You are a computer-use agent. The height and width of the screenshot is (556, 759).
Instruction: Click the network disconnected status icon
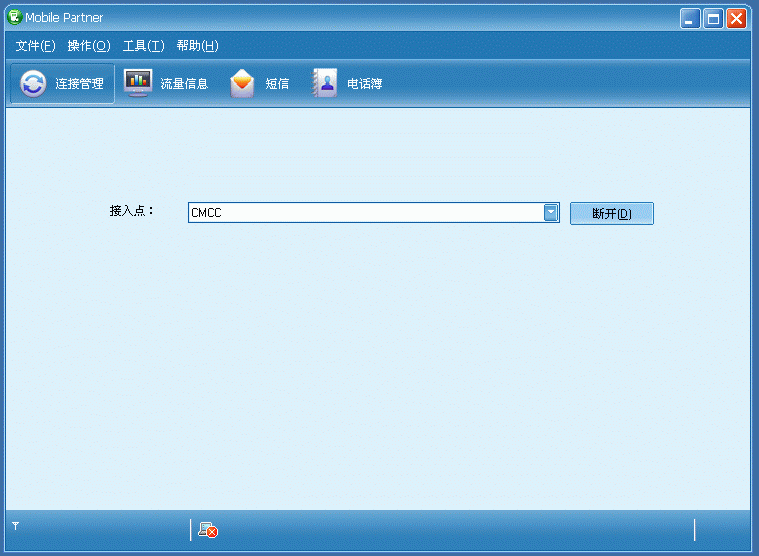(208, 530)
